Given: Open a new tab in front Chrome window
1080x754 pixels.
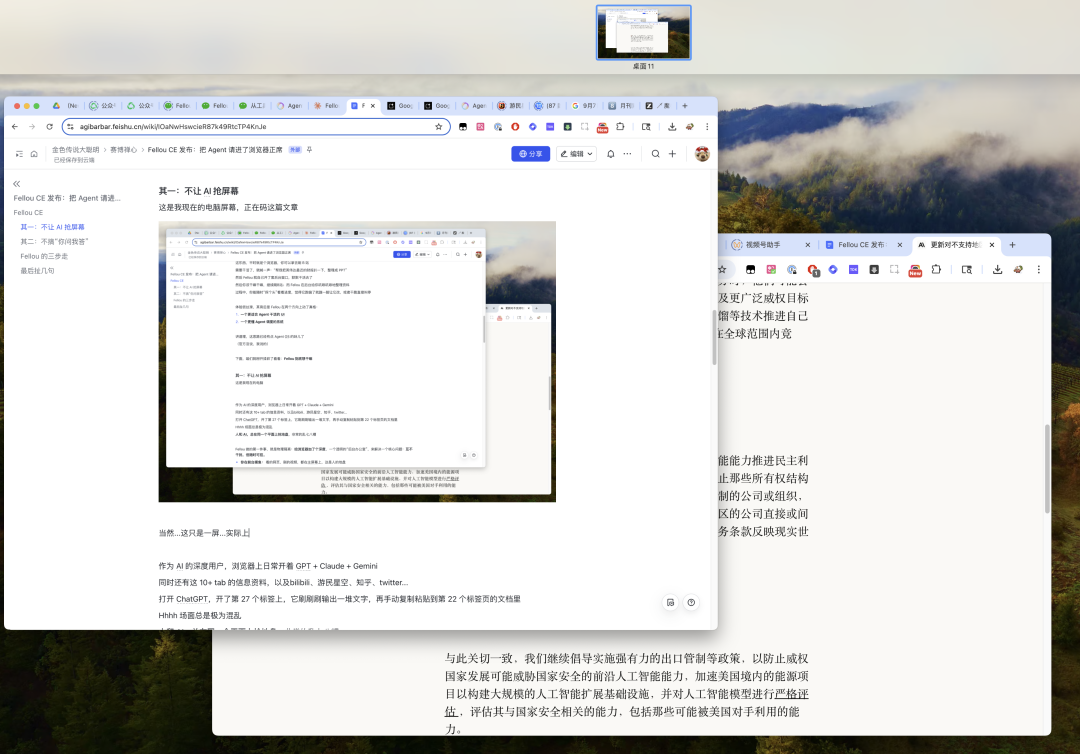Looking at the screenshot, I should point(685,106).
